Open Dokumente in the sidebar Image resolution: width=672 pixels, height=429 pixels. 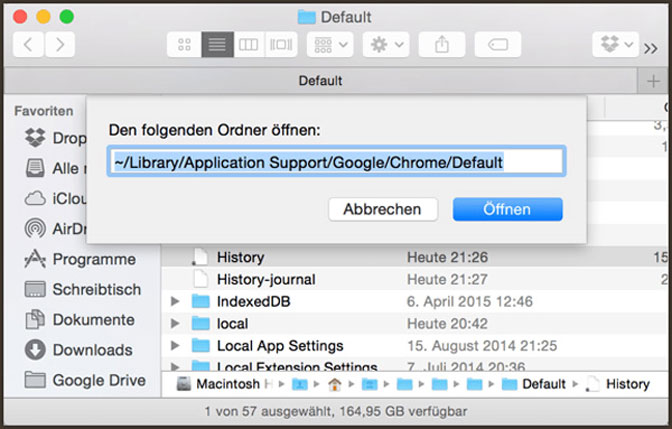point(80,320)
